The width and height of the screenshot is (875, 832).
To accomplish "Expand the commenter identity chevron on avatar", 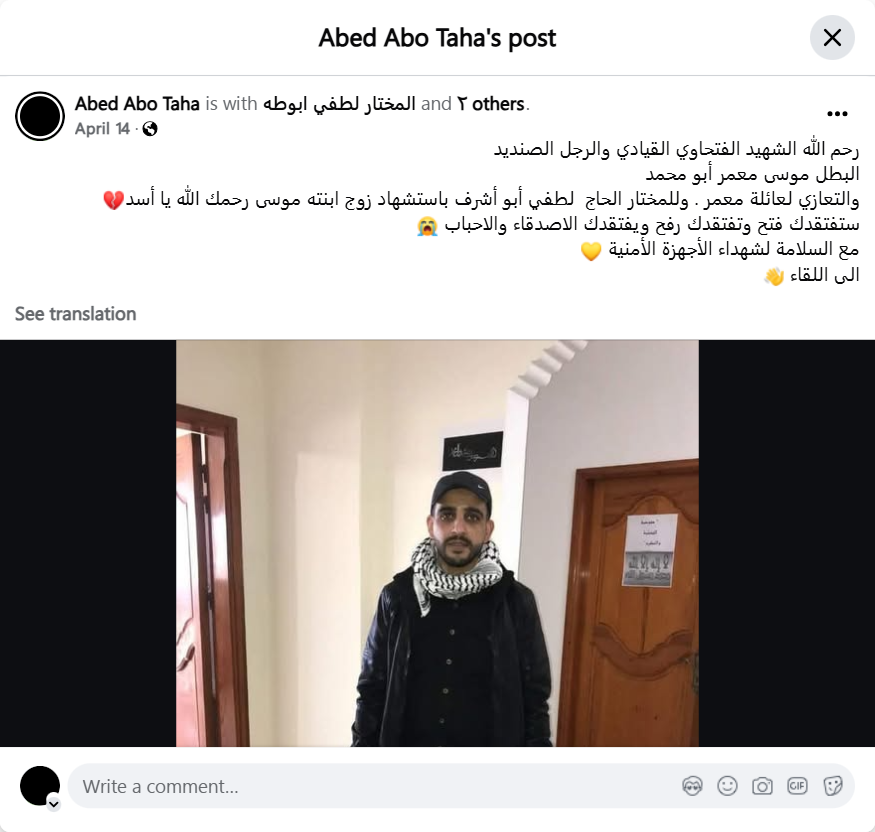I will (x=54, y=804).
